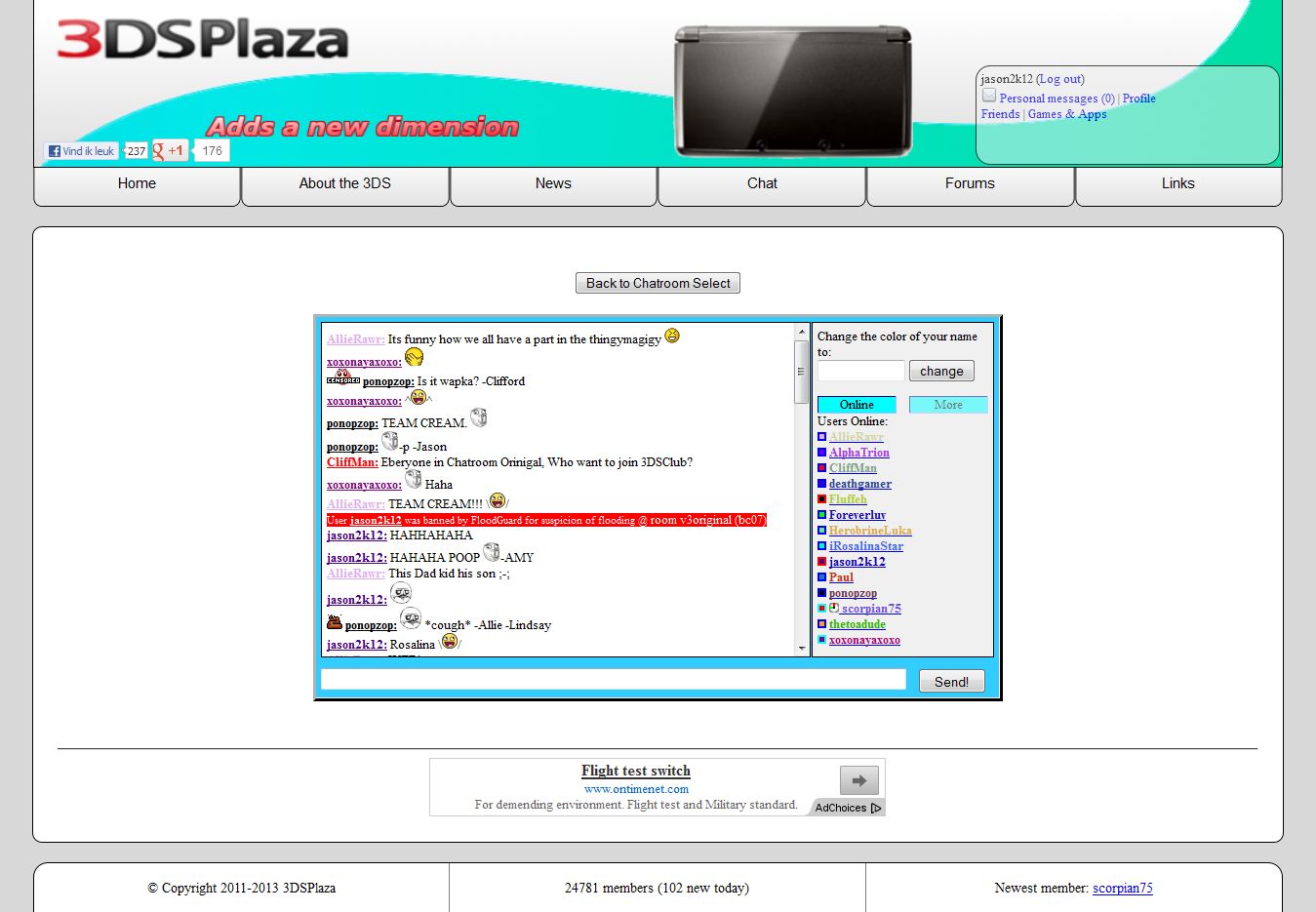Click the arrow button in the Flight test ad
This screenshot has width=1316, height=912.
[x=859, y=780]
